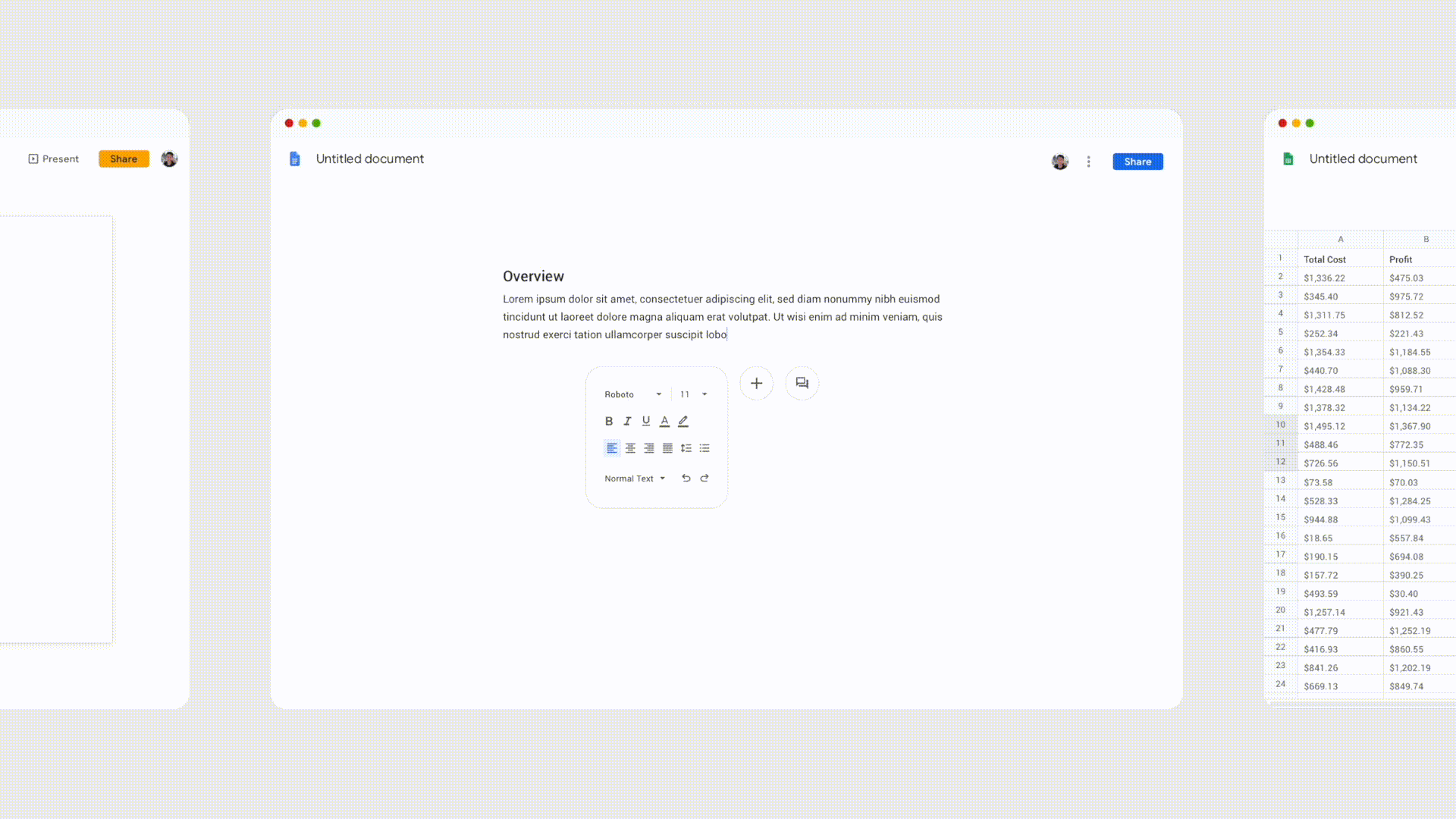Open line spacing options

(x=686, y=448)
